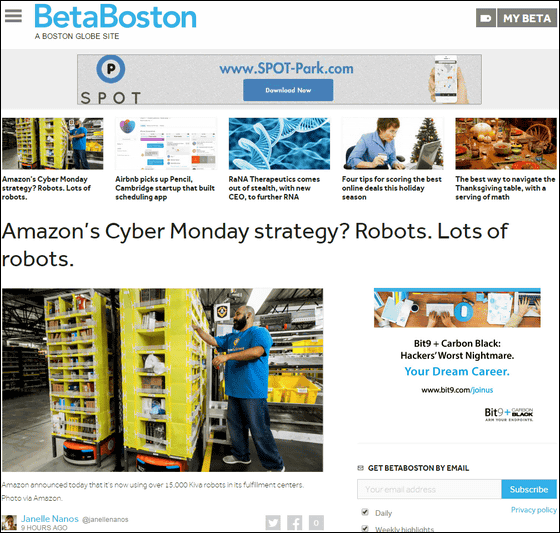Viewport: 560px width, 533px height.
Task: Click the comment count box showing 0
Action: pos(316,523)
